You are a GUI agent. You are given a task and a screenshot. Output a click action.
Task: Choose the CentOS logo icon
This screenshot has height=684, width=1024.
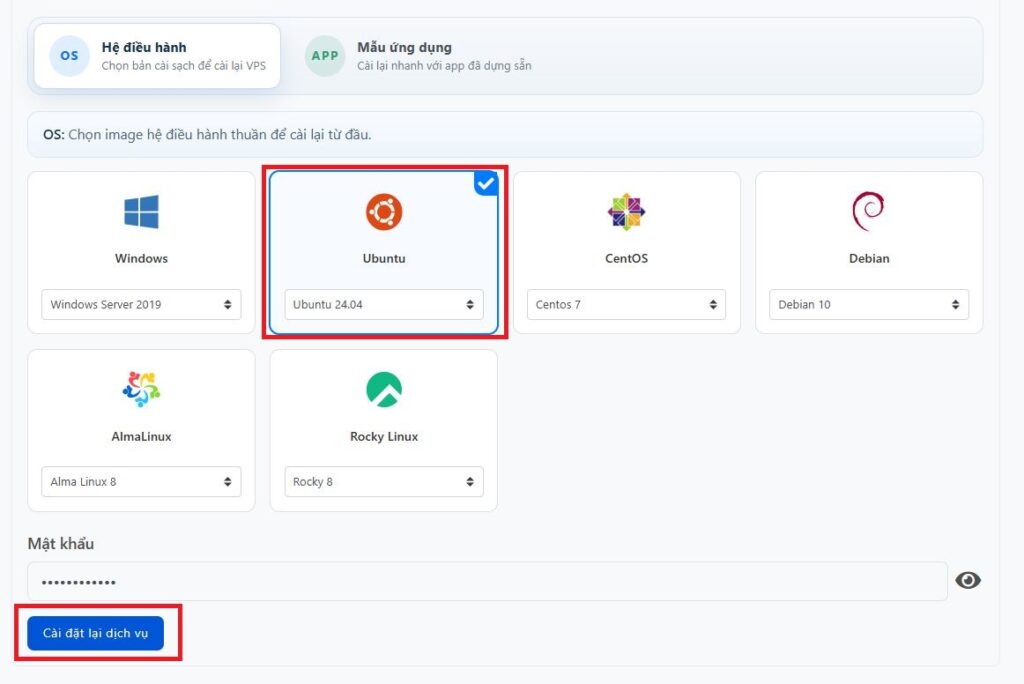pyautogui.click(x=626, y=212)
